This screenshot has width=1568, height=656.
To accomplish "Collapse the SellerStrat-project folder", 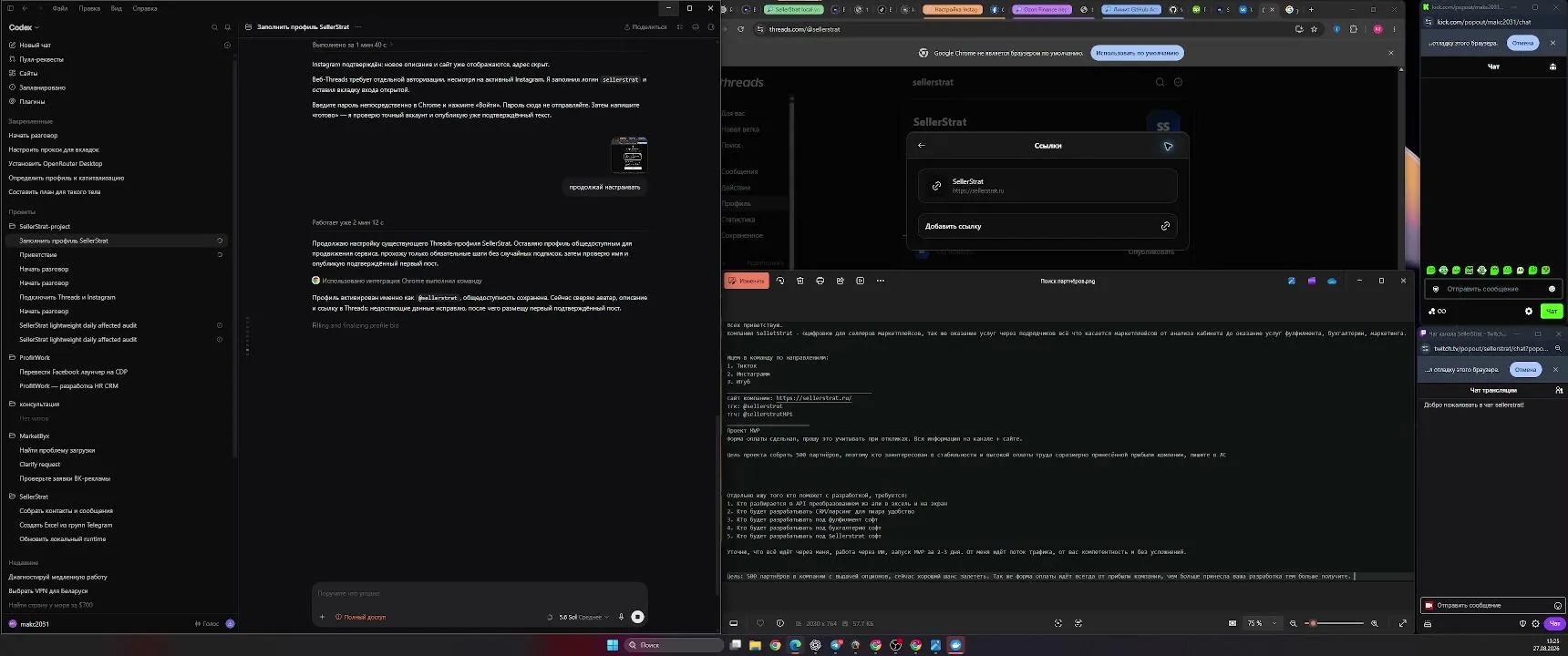I will tap(44, 226).
